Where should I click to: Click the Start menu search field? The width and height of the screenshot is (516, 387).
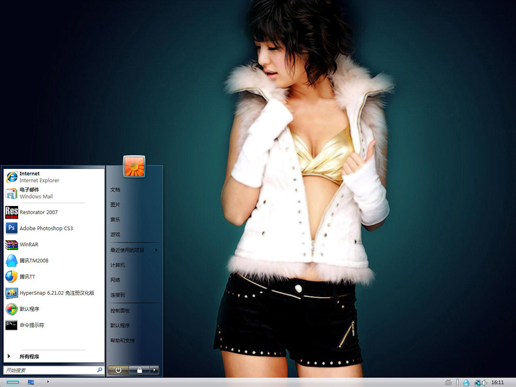point(53,370)
